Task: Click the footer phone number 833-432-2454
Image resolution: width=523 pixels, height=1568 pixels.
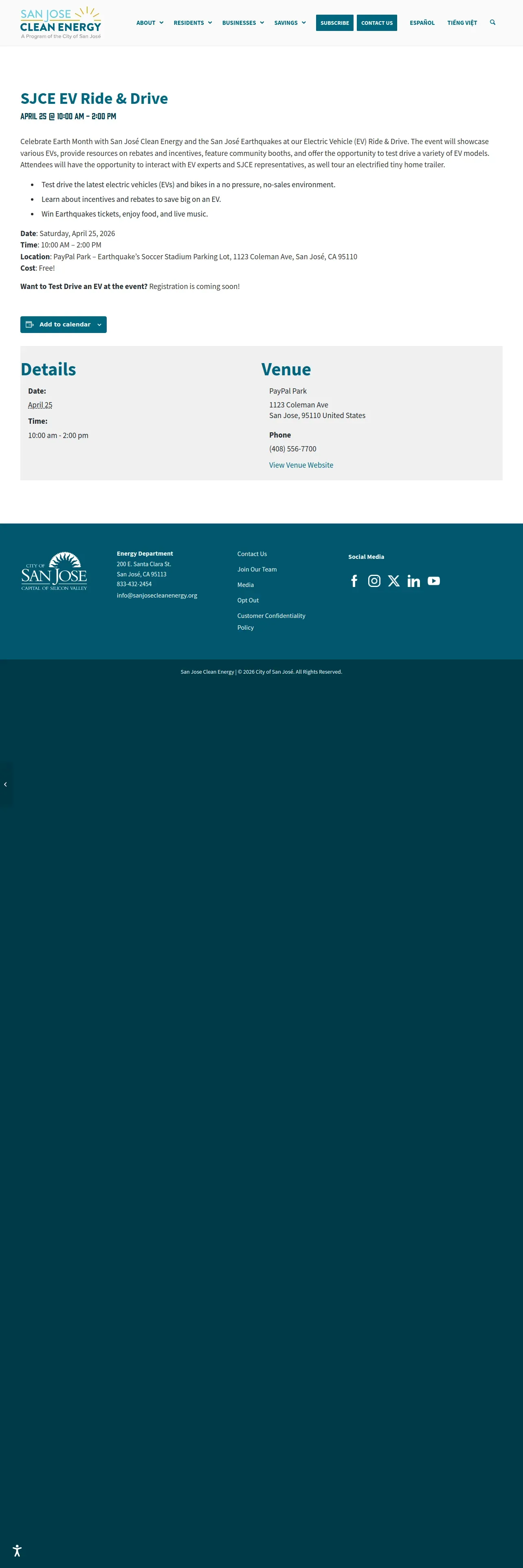Action: [x=134, y=585]
